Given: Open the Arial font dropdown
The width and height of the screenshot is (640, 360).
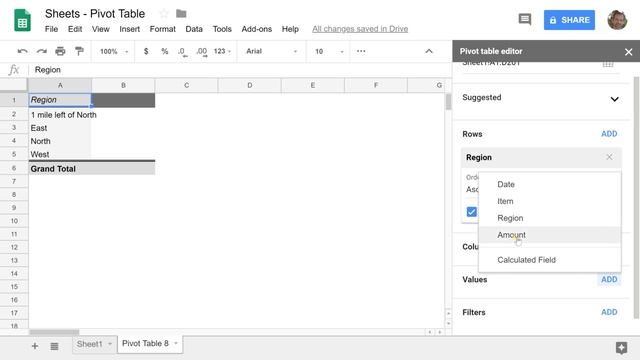Looking at the screenshot, I should pos(271,51).
